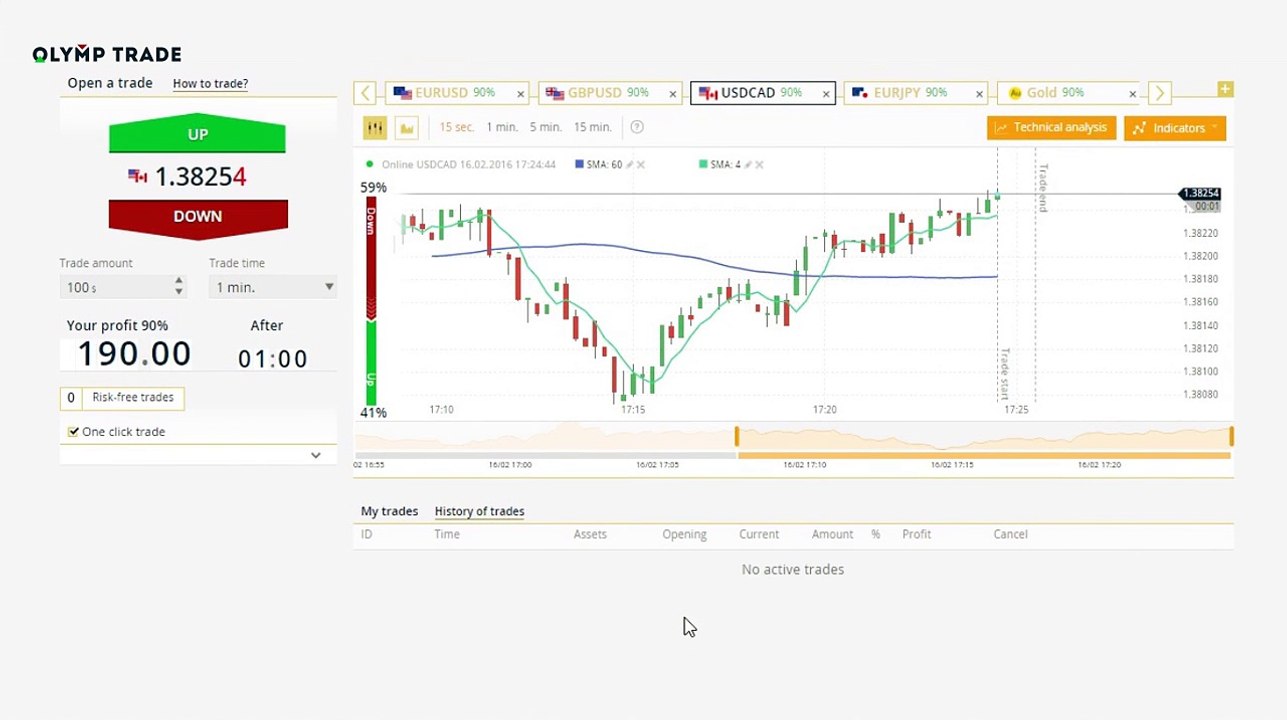
Task: Click the red Down sentiment bar
Action: (371, 257)
